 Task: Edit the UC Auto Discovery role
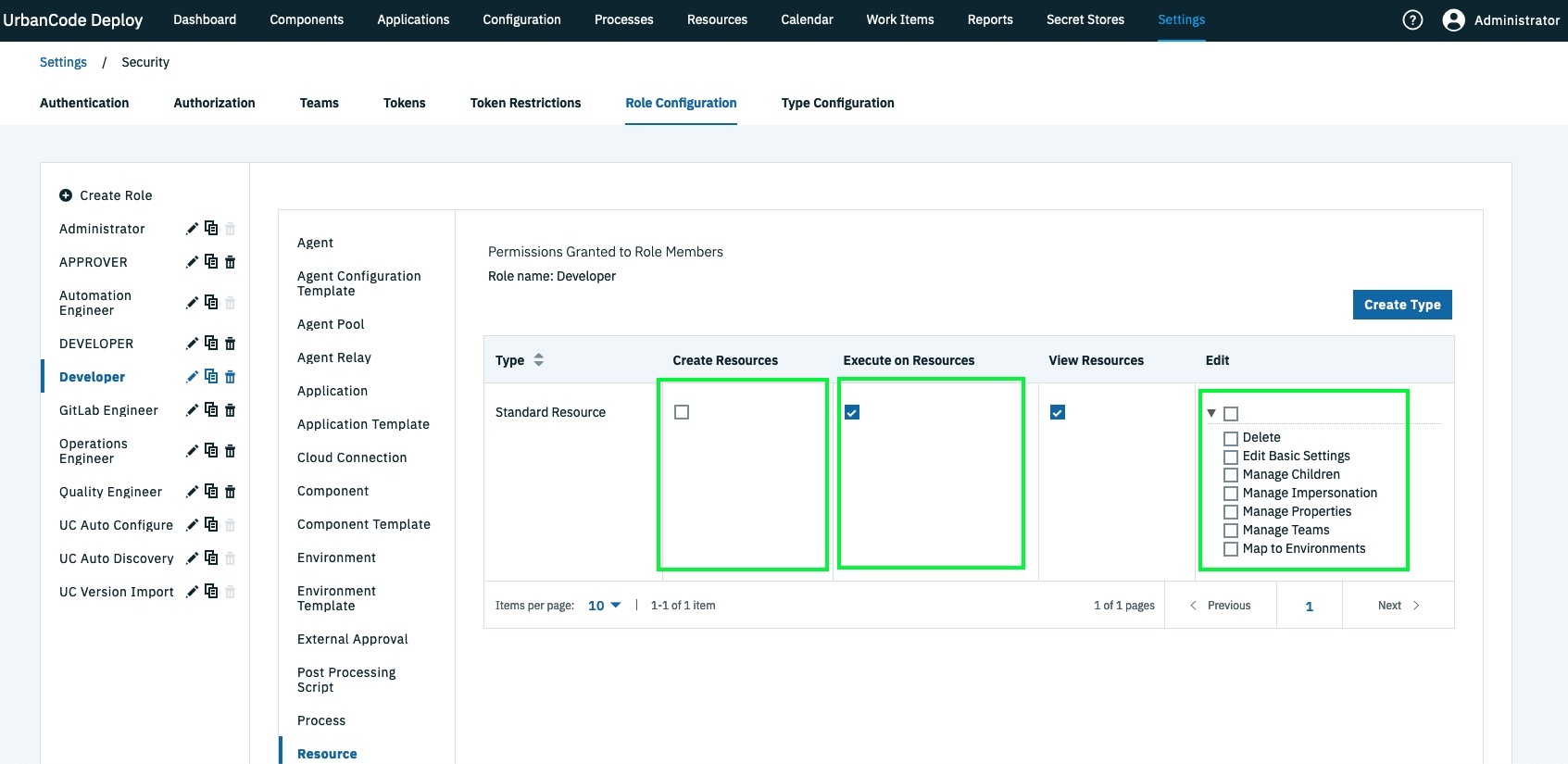pos(192,558)
